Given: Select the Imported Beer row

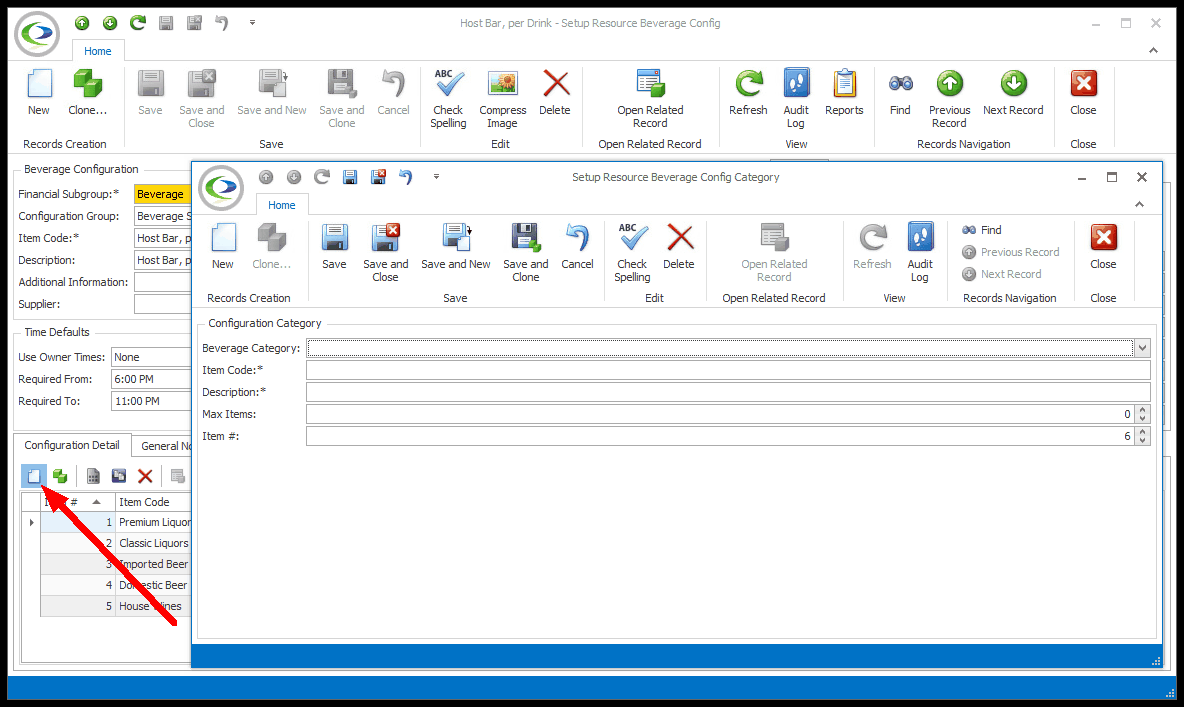Looking at the screenshot, I should (116, 564).
